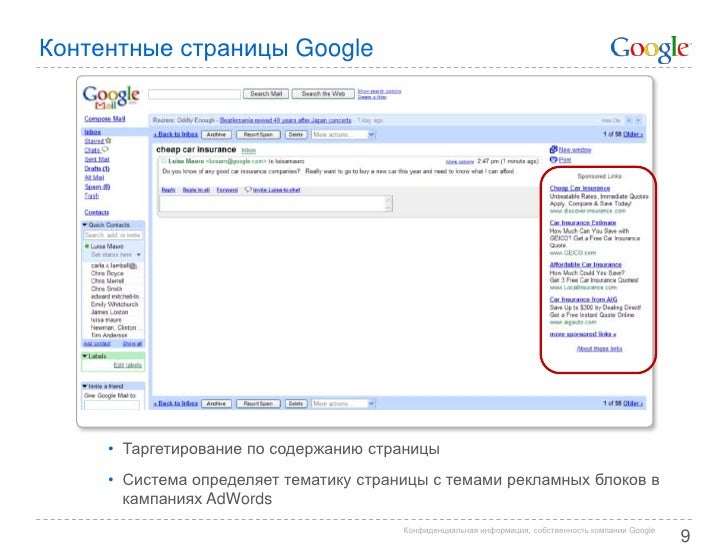The height and width of the screenshot is (546, 728).
Task: Open the Sent Mail folder
Action: [97, 159]
